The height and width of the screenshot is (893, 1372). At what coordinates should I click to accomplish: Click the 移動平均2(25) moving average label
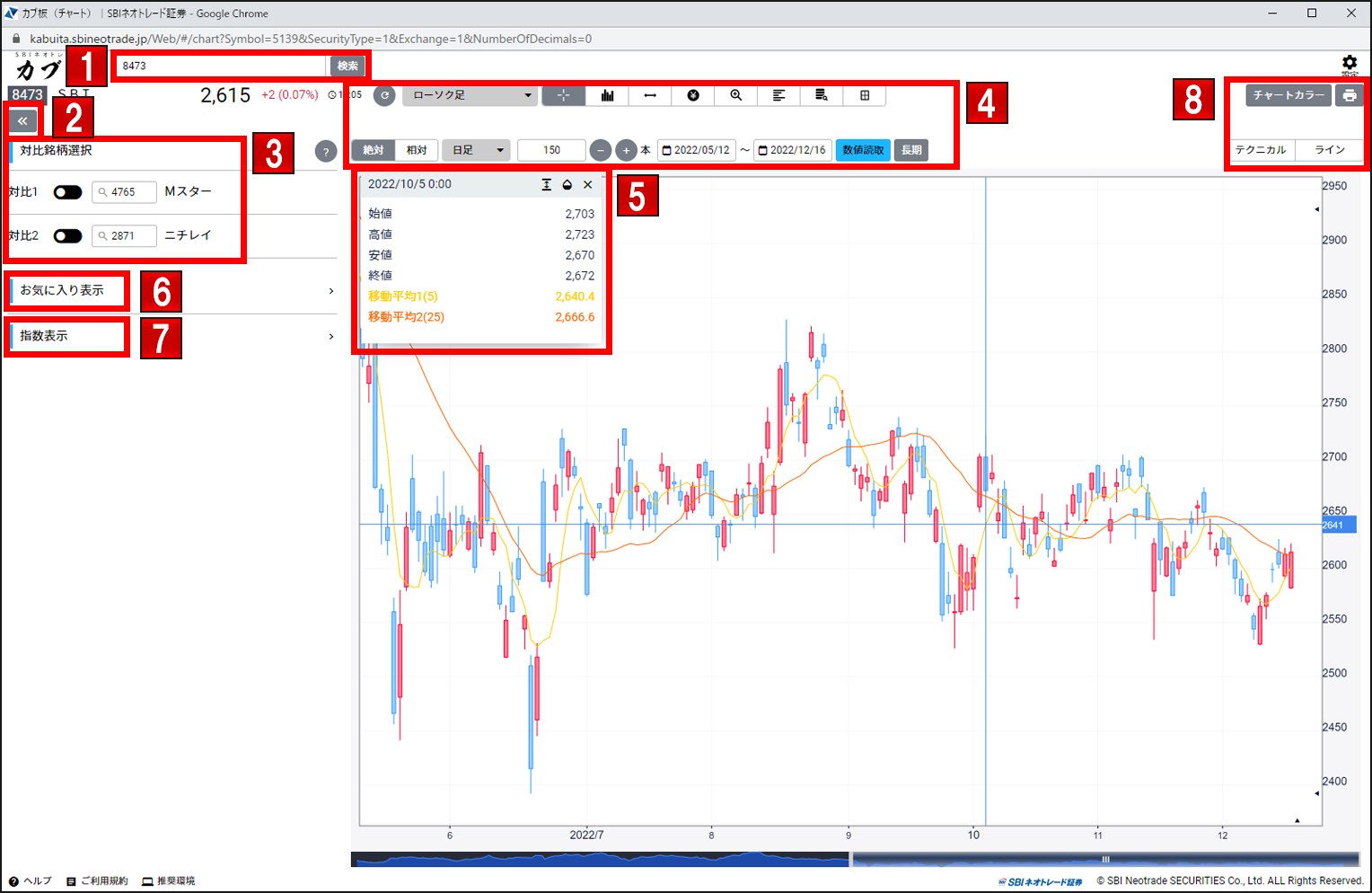click(406, 317)
